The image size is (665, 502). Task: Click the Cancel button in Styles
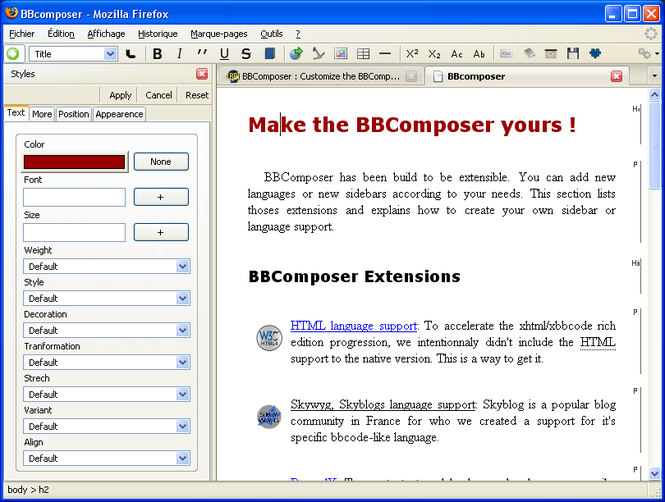tap(159, 95)
